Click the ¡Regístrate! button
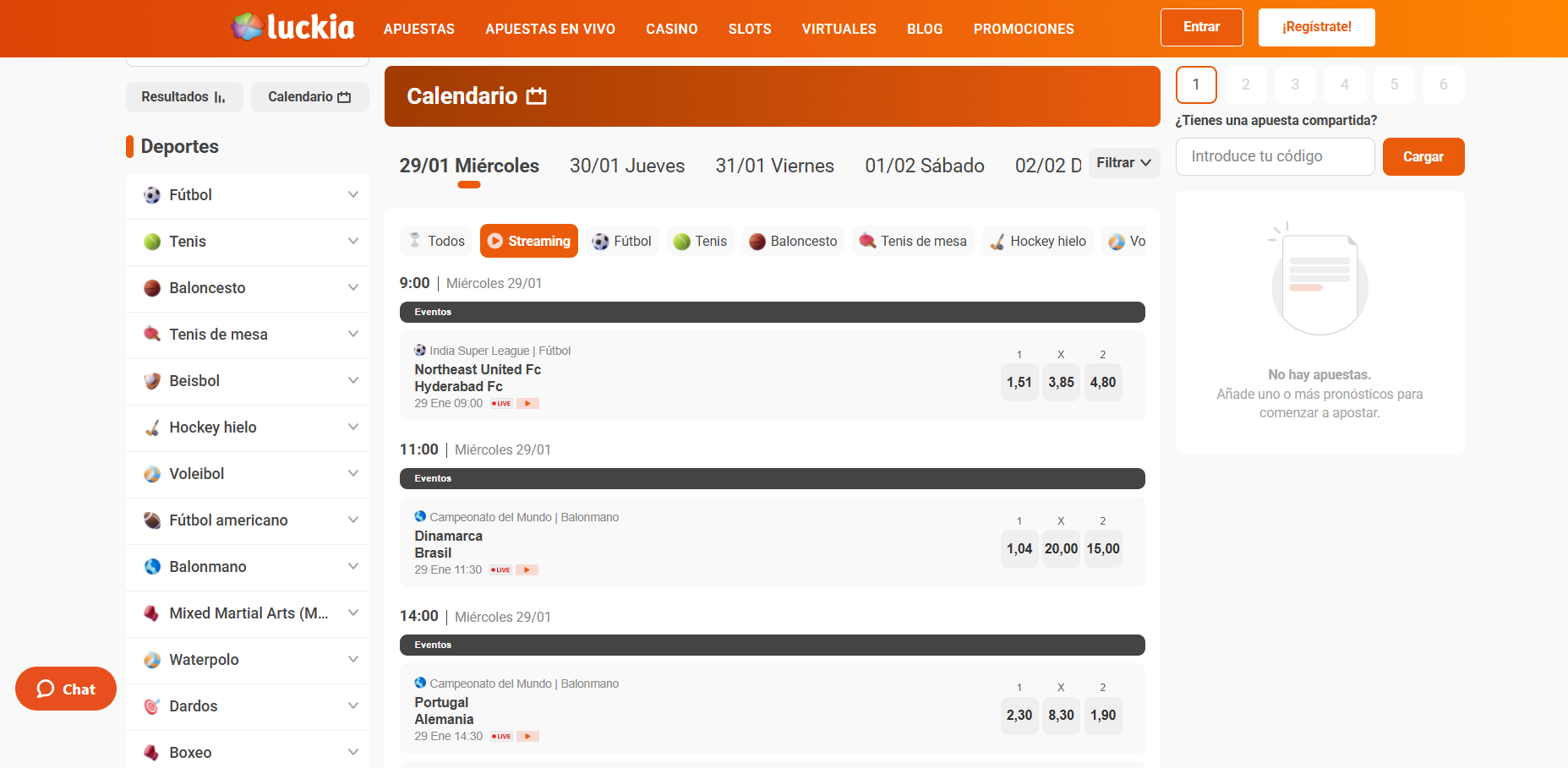The height and width of the screenshot is (768, 1568). coord(1317,27)
